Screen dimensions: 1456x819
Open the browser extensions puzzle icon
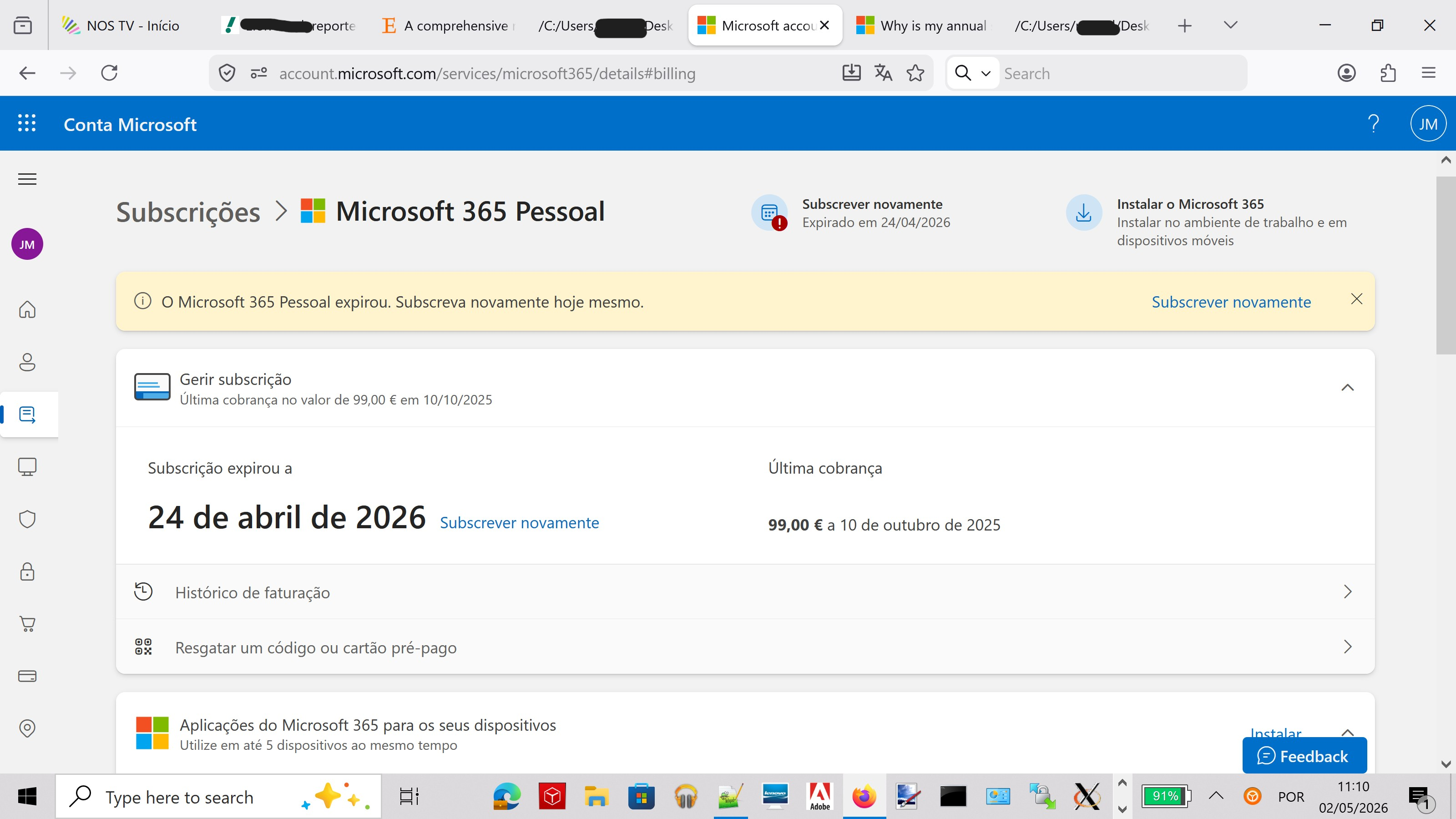pos(1388,73)
